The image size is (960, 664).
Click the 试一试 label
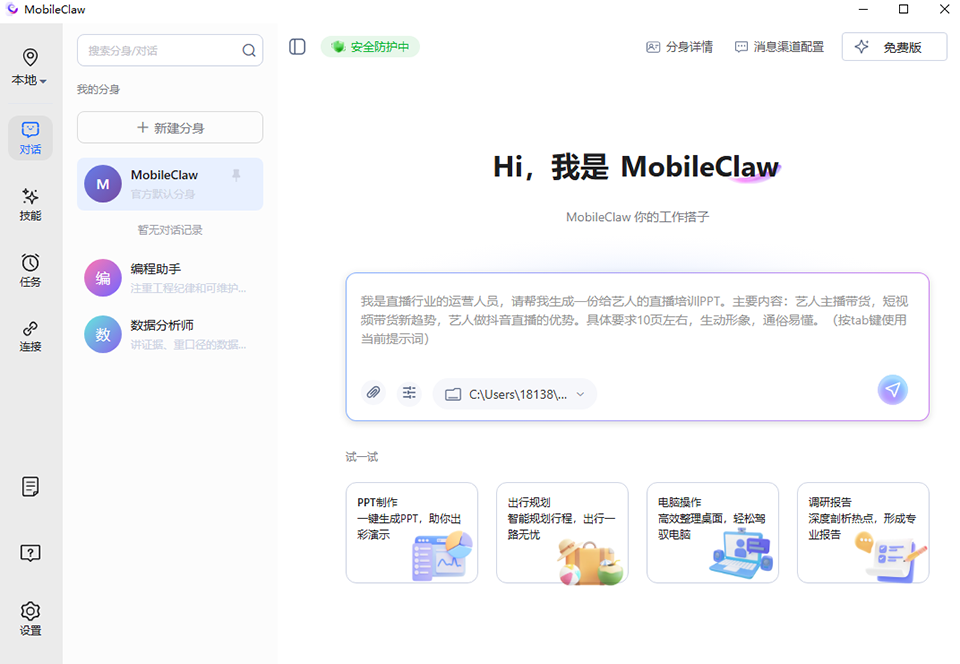click(361, 457)
